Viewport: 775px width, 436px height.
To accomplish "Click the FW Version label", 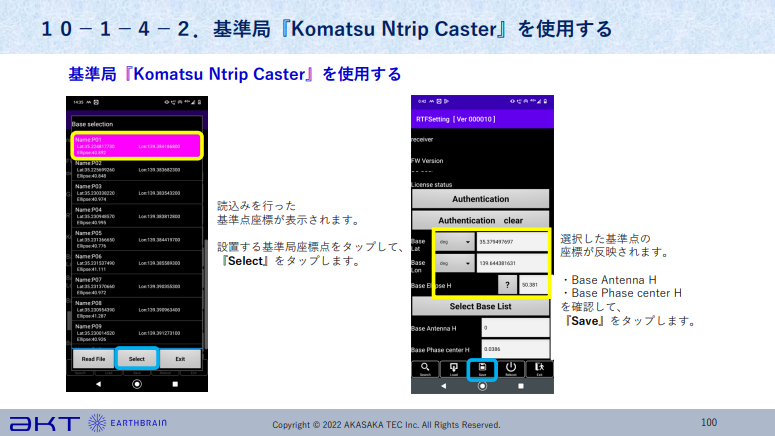I will (x=427, y=161).
